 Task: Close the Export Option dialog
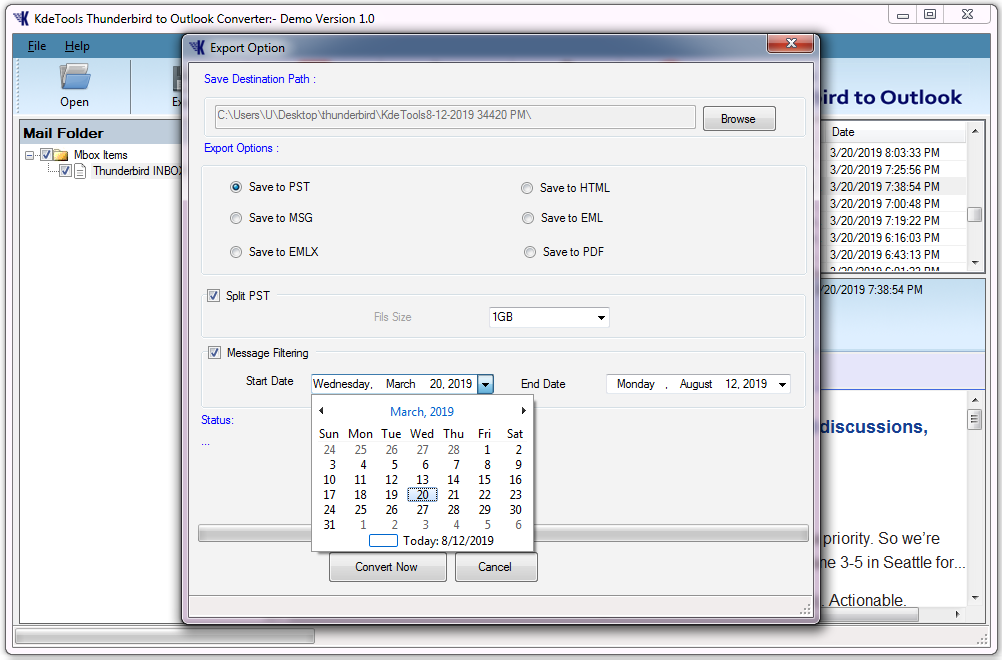(790, 43)
